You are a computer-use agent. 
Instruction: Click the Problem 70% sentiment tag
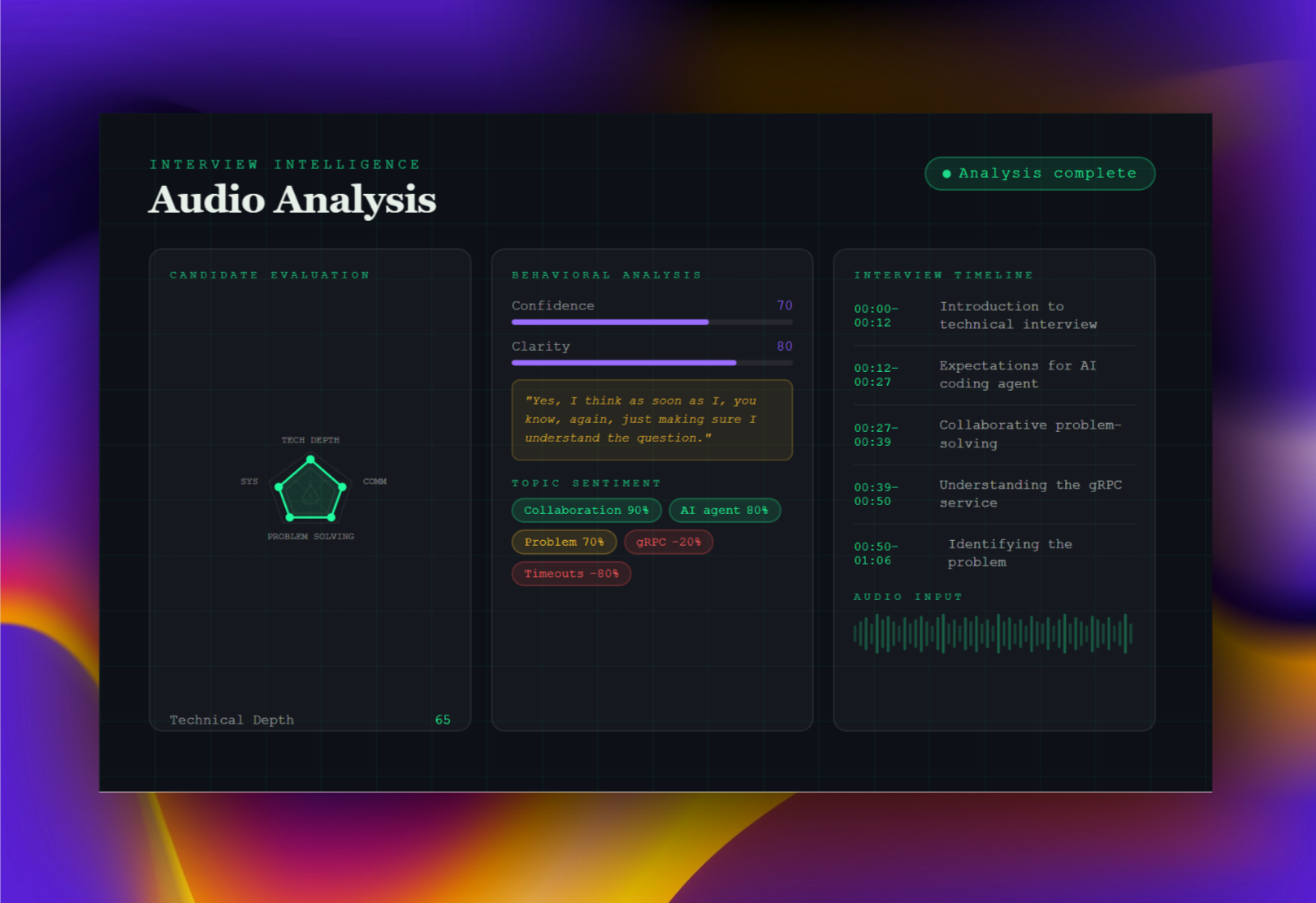point(564,542)
